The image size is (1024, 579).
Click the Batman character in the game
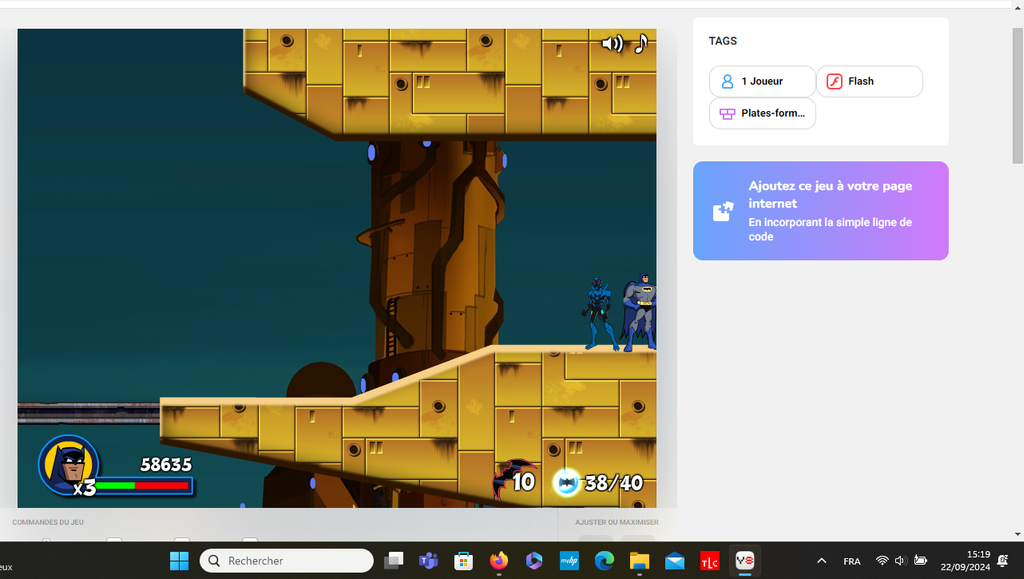pyautogui.click(x=640, y=312)
